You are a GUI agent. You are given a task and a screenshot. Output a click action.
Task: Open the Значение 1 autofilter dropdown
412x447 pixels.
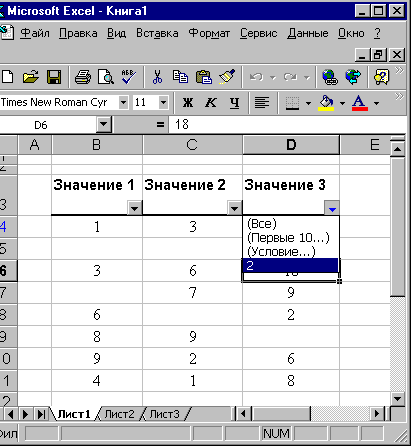[134, 208]
